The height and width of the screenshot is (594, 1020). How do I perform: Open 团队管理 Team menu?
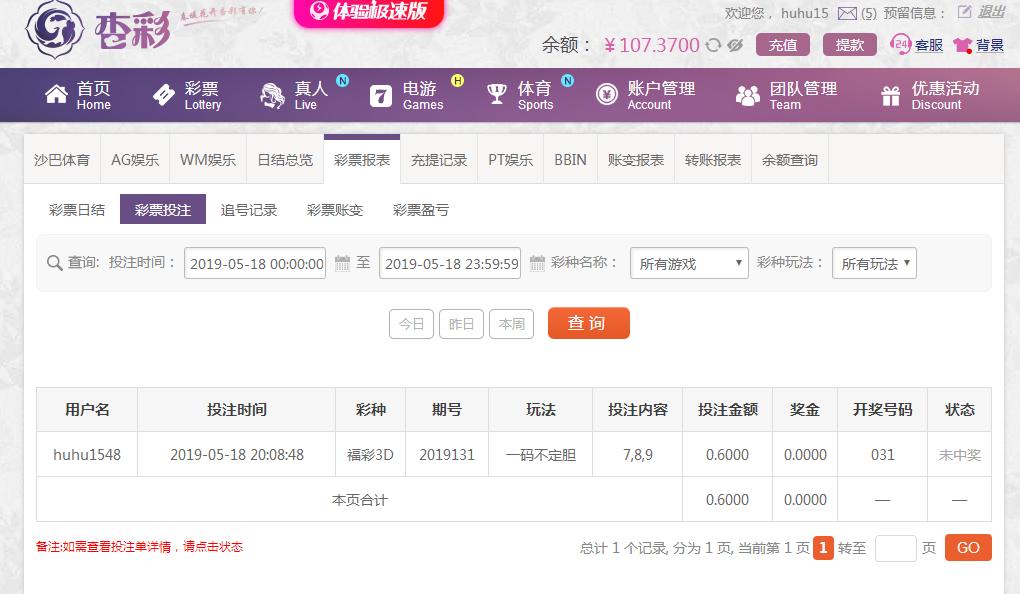coord(786,96)
